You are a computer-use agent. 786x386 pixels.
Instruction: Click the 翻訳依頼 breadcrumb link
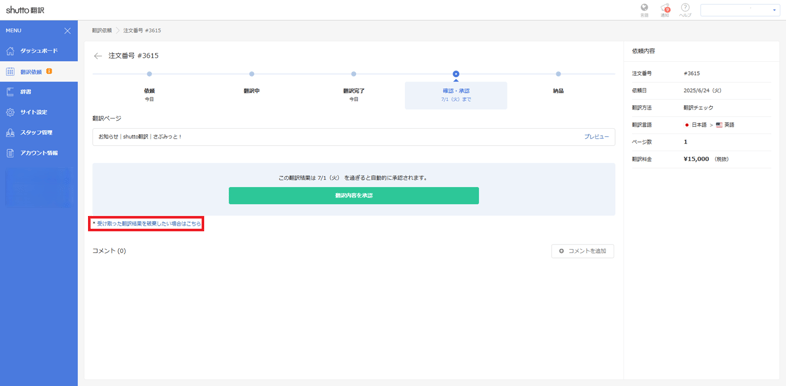click(102, 31)
